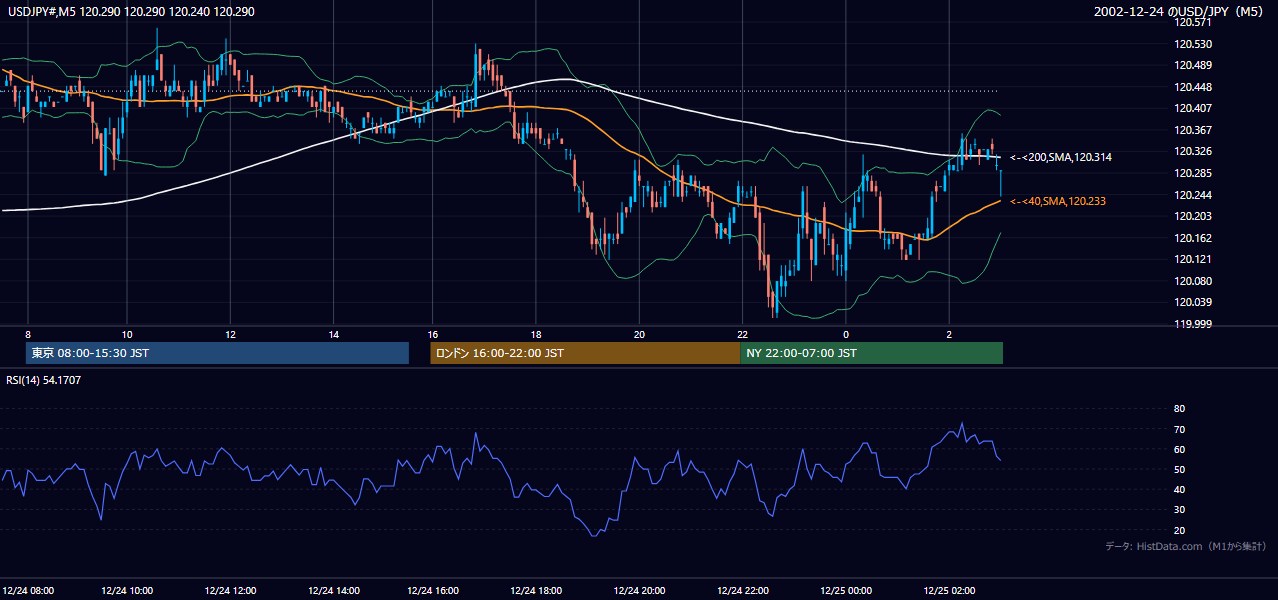Click the RSI(14) 54.1707 indicator label

[x=43, y=380]
